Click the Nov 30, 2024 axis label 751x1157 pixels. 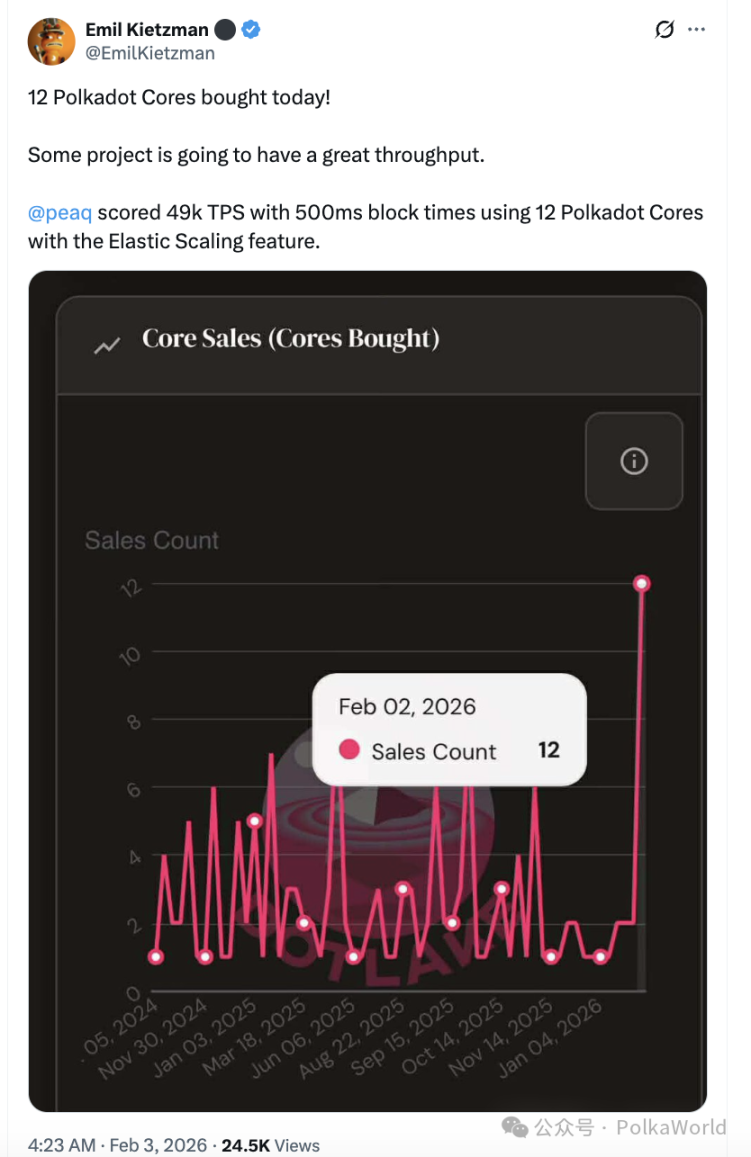click(x=153, y=1038)
